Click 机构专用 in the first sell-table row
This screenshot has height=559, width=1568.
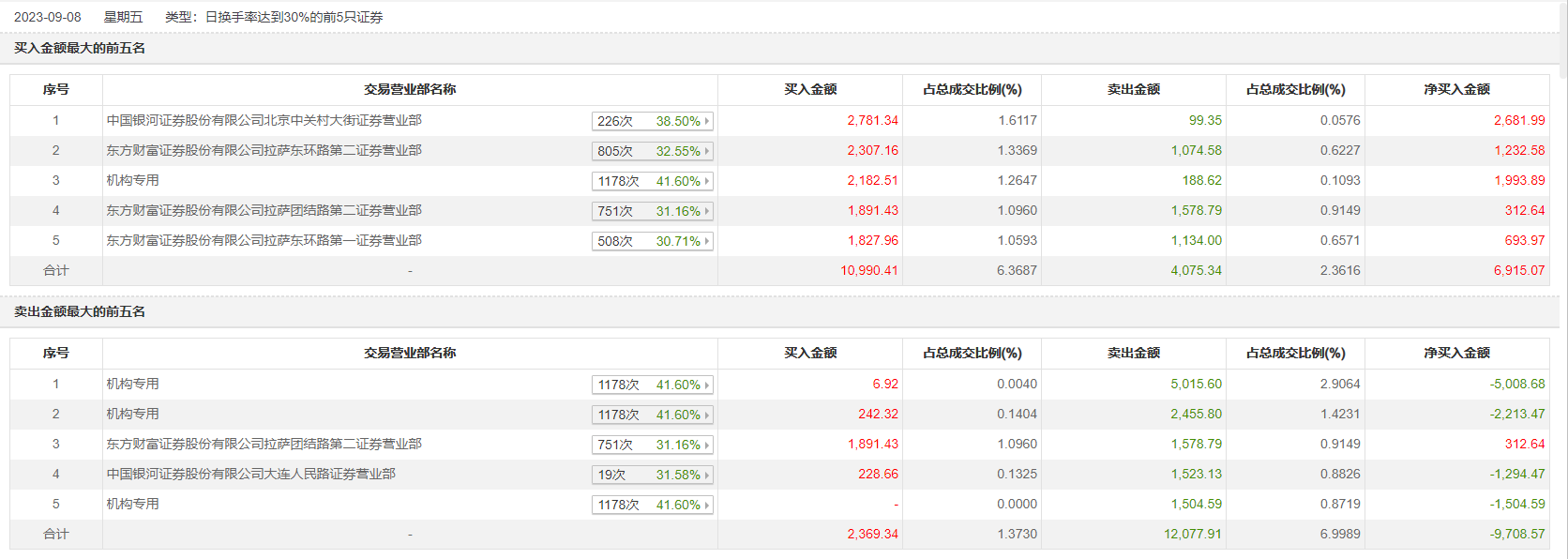pos(132,384)
